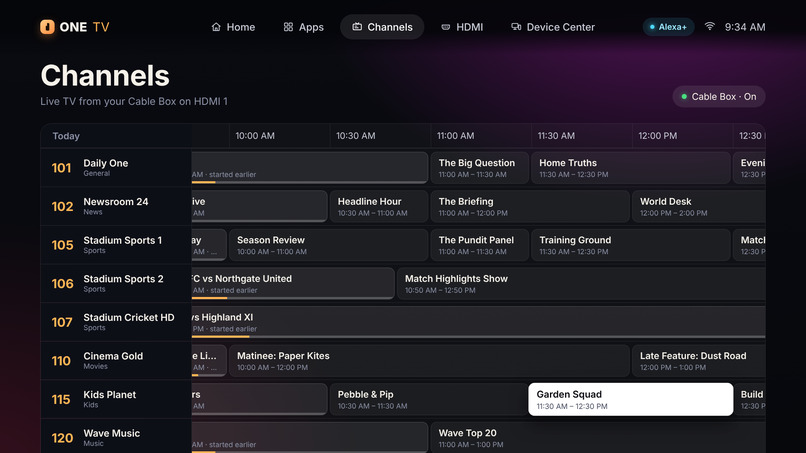The image size is (806, 453).
Task: Select channel 107 Stadium Cricket HD
Action: point(116,322)
